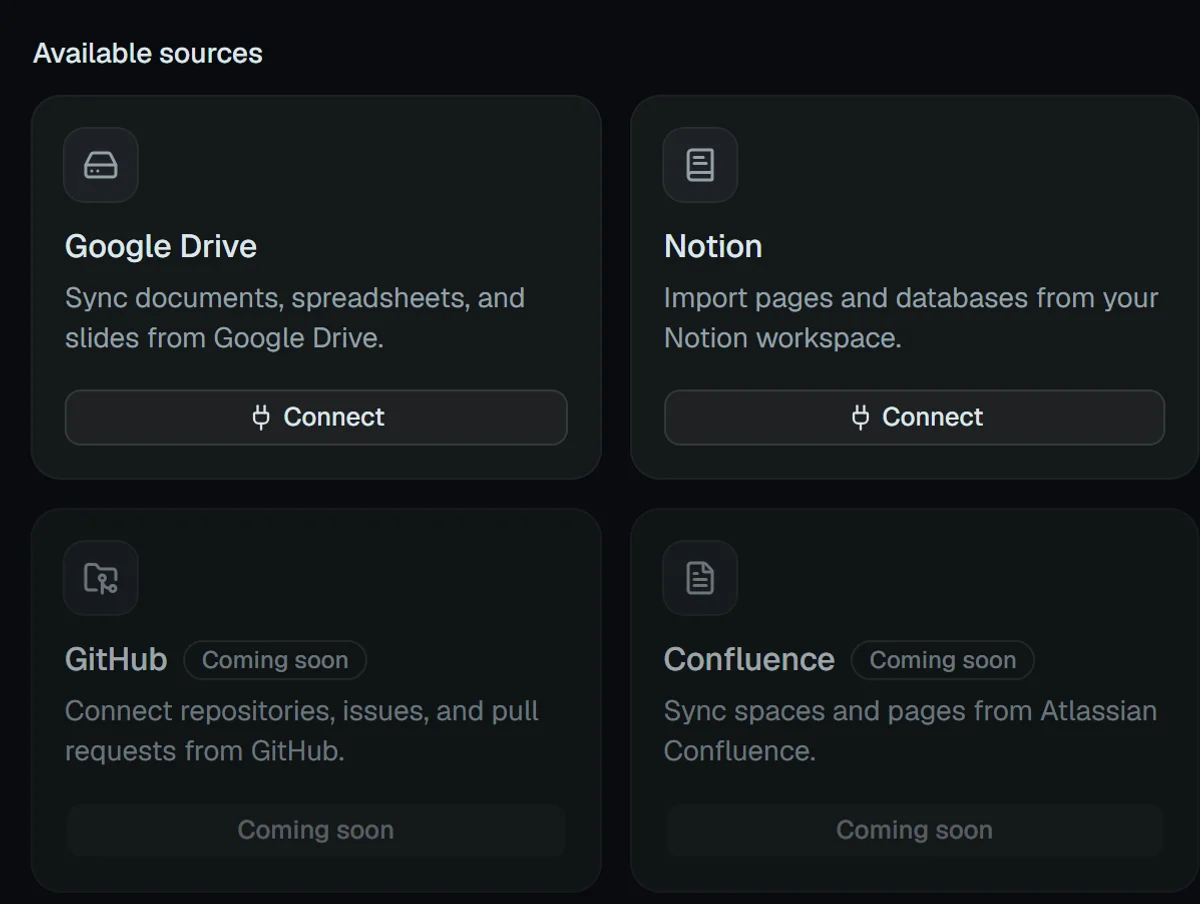1200x904 pixels.
Task: Select the GitHub card title
Action: [116, 660]
